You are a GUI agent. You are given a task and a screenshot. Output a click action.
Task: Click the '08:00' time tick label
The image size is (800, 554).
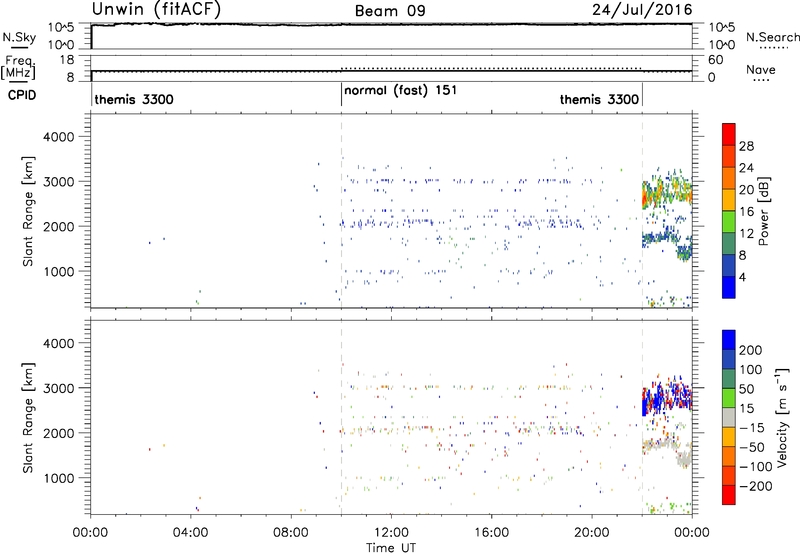pos(291,532)
